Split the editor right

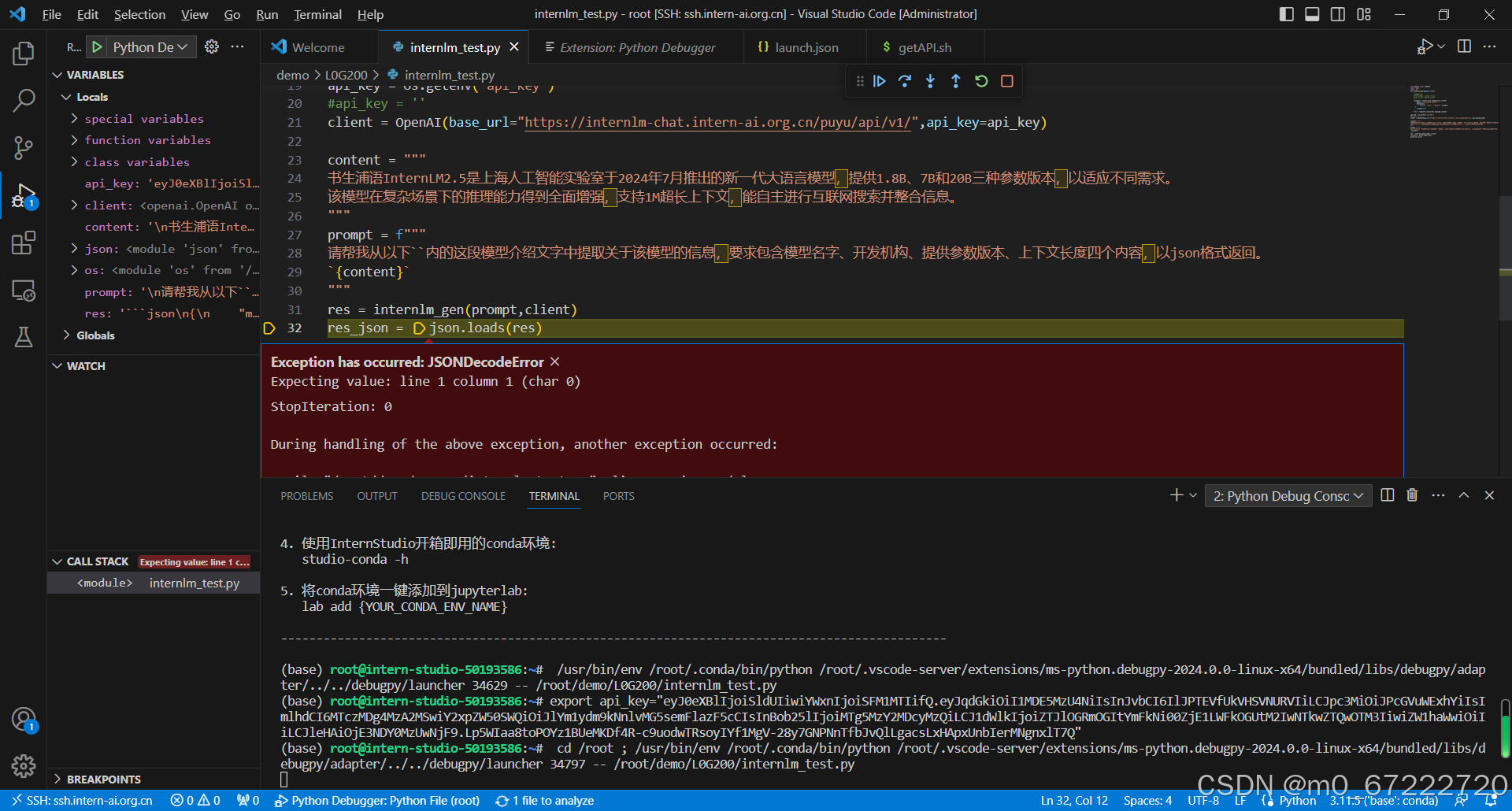[1464, 47]
